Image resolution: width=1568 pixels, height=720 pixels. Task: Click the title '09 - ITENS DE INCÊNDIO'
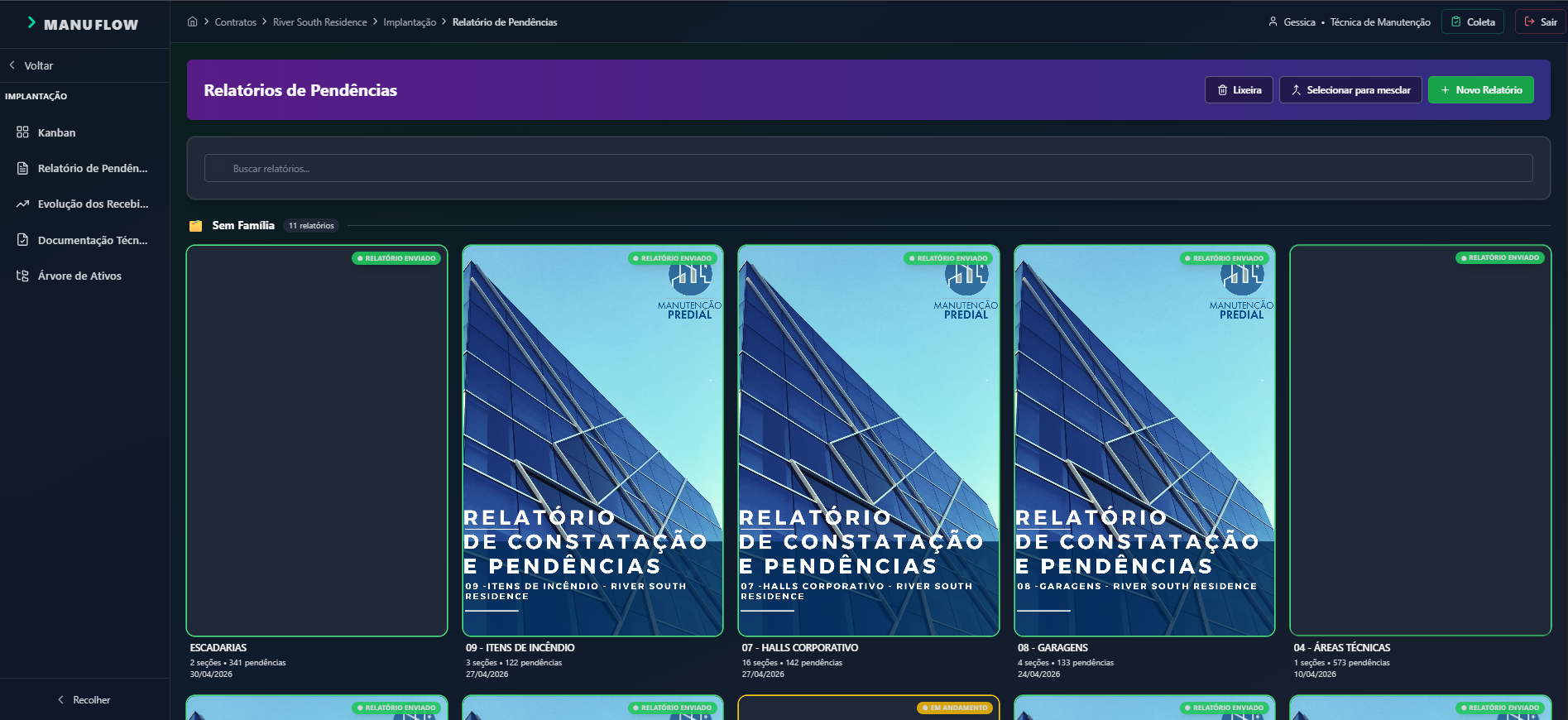click(x=520, y=647)
